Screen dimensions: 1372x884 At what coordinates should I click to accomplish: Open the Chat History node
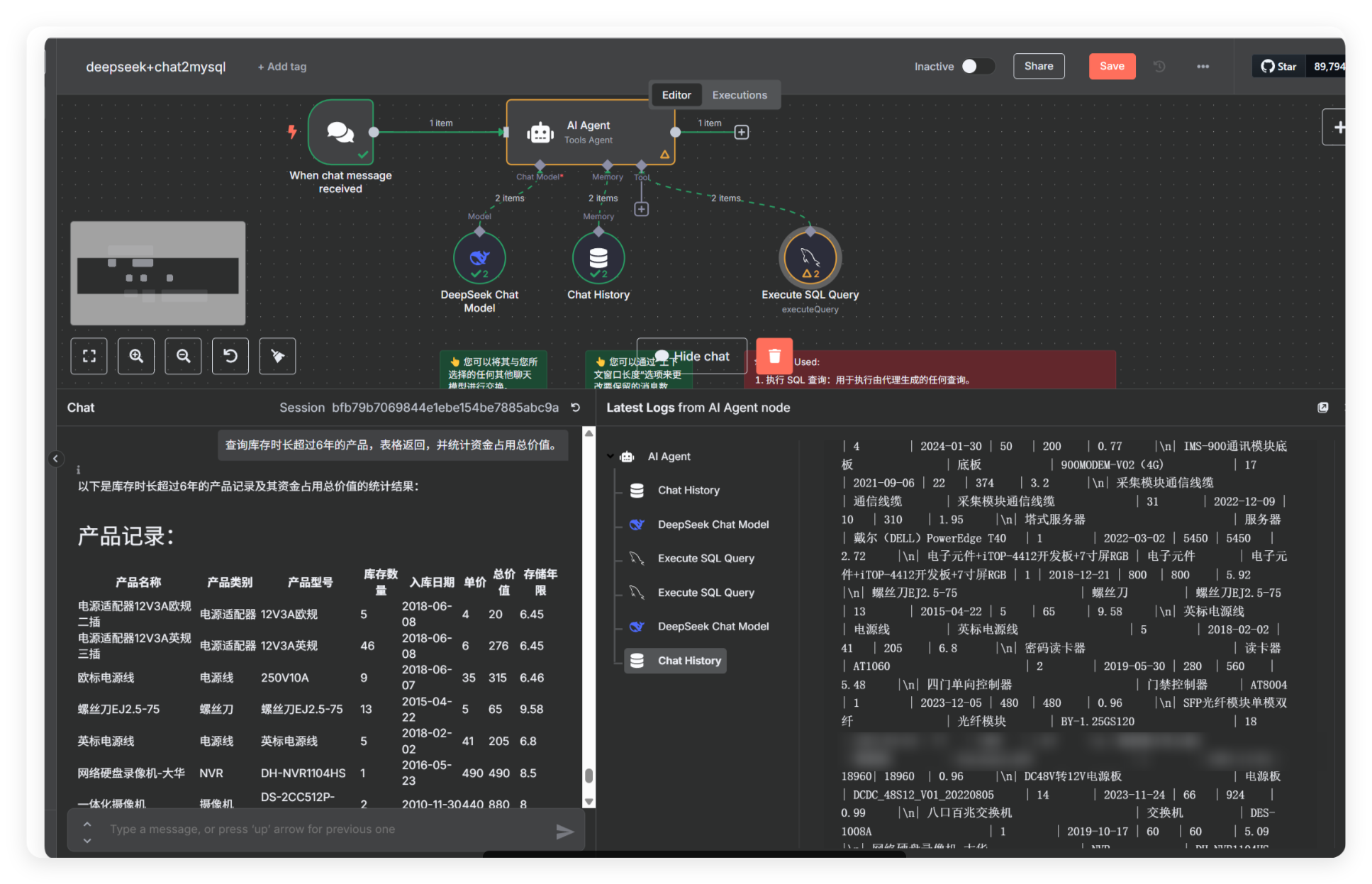(598, 258)
